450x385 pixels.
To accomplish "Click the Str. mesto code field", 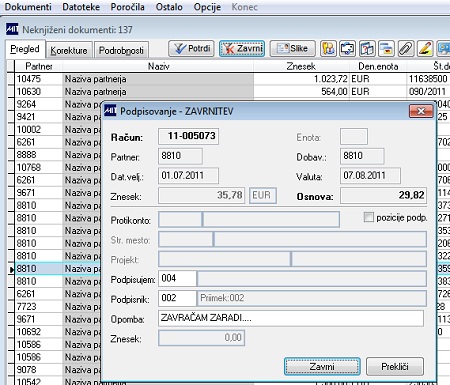I will [x=185, y=239].
